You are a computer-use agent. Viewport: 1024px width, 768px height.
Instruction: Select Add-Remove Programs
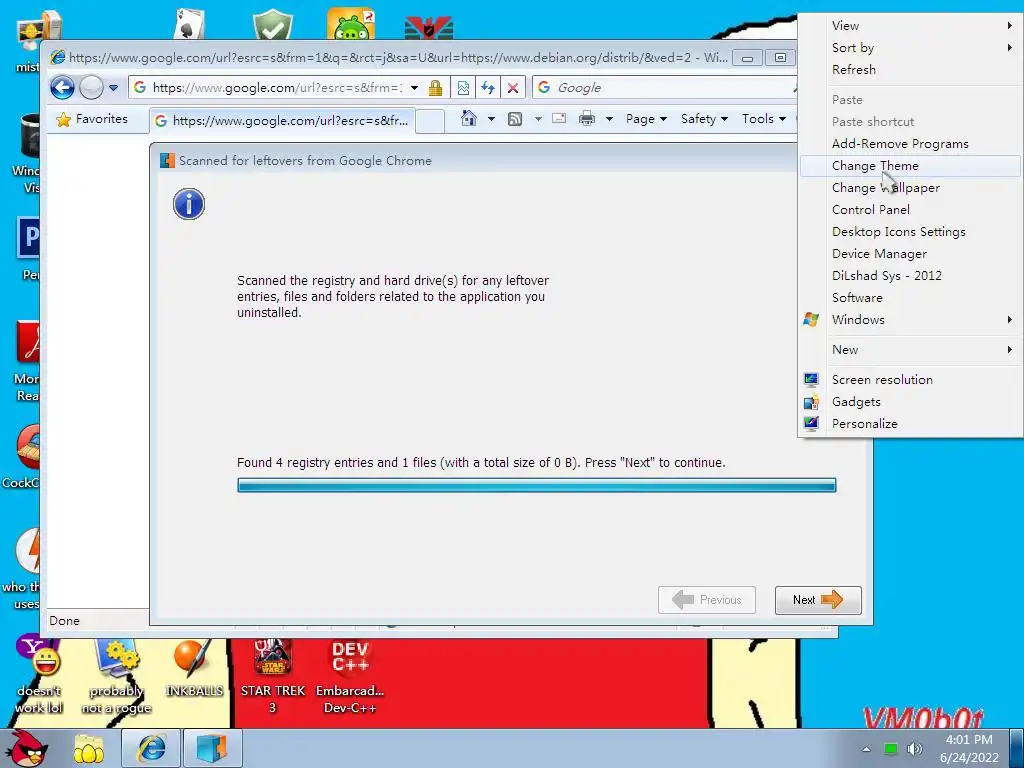coord(910,144)
